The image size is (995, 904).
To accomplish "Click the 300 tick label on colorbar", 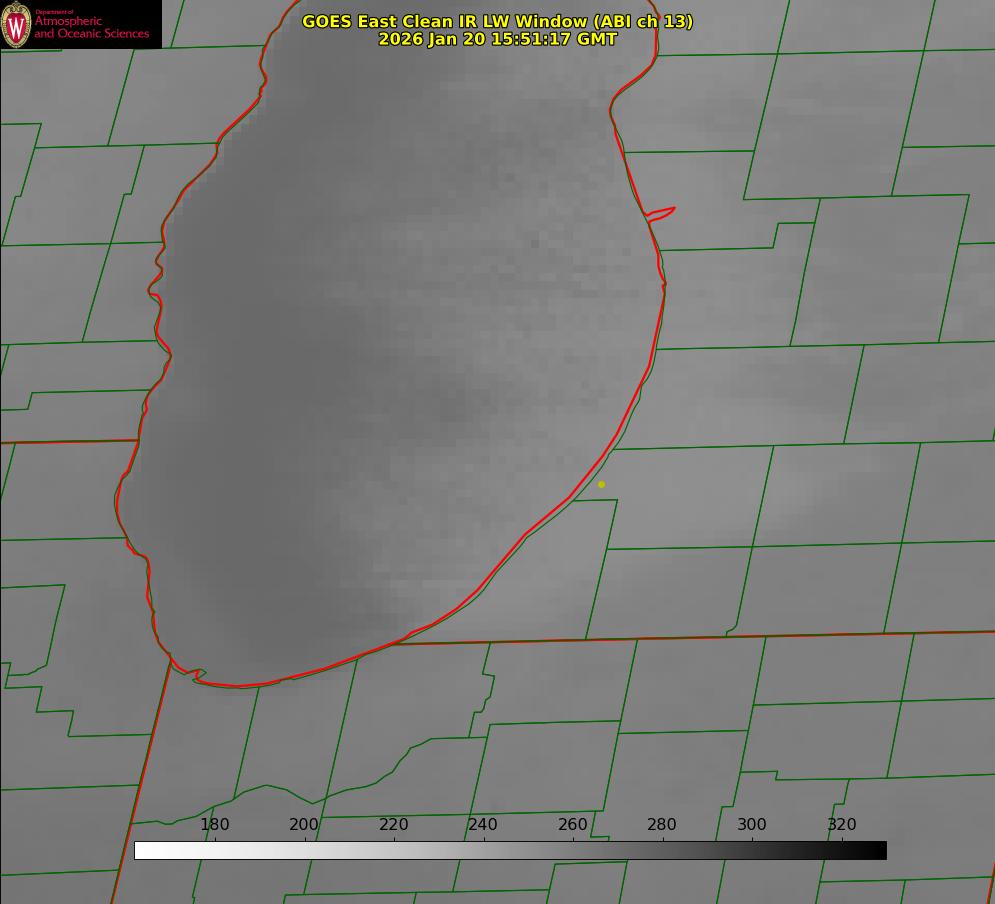I will point(751,825).
